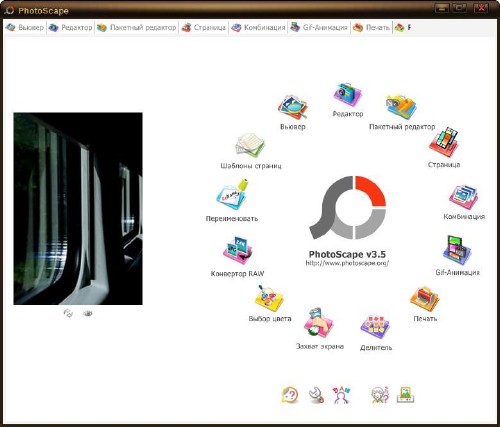Click the help question-mark speech bubble icon
The image size is (500, 427).
coord(290,395)
